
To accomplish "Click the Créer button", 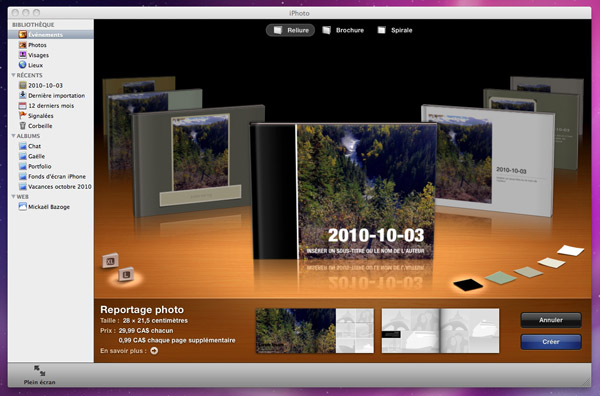I will pos(551,342).
